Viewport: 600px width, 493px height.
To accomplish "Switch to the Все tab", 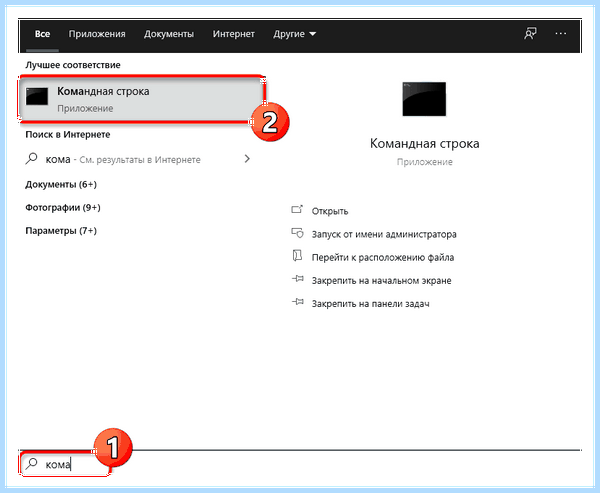I will [x=42, y=34].
